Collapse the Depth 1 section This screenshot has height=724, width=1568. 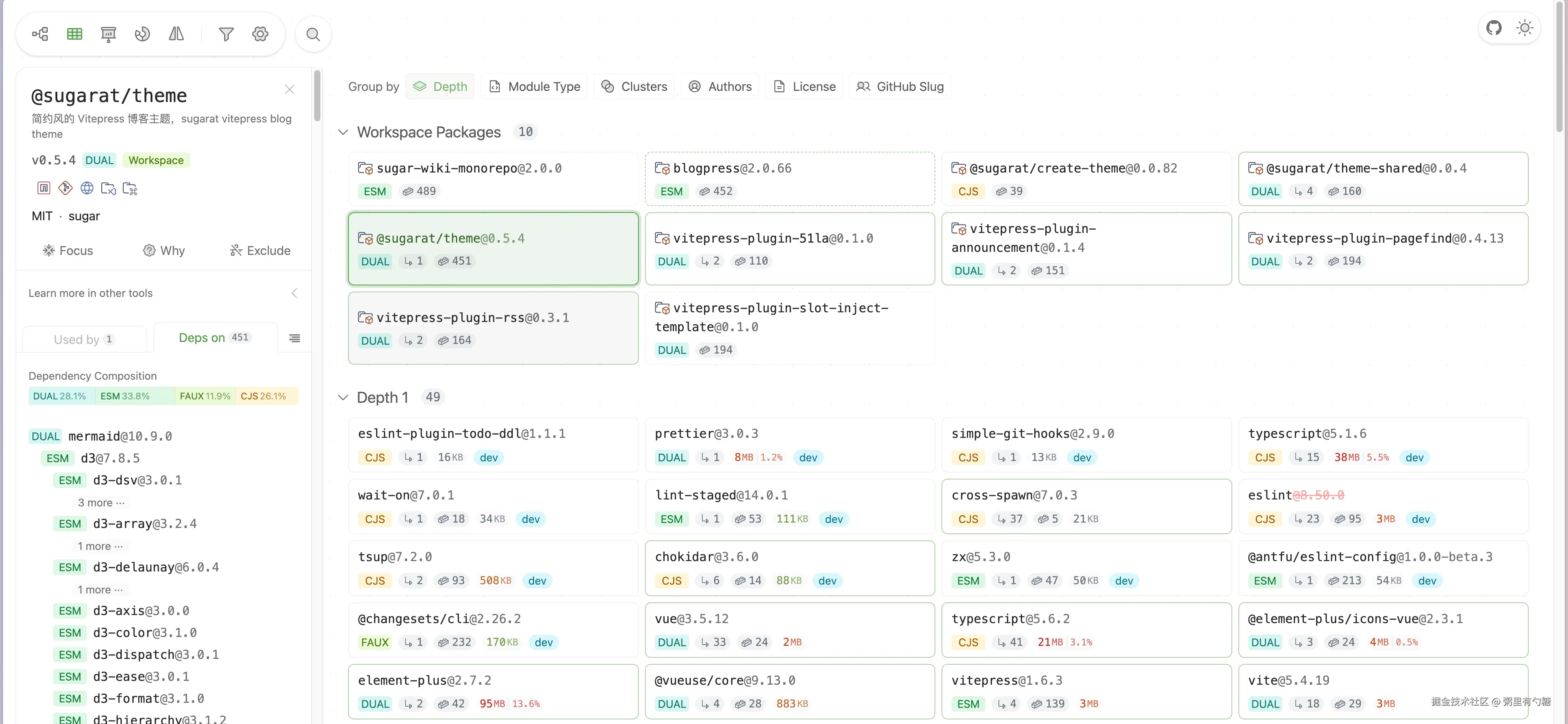[x=343, y=397]
